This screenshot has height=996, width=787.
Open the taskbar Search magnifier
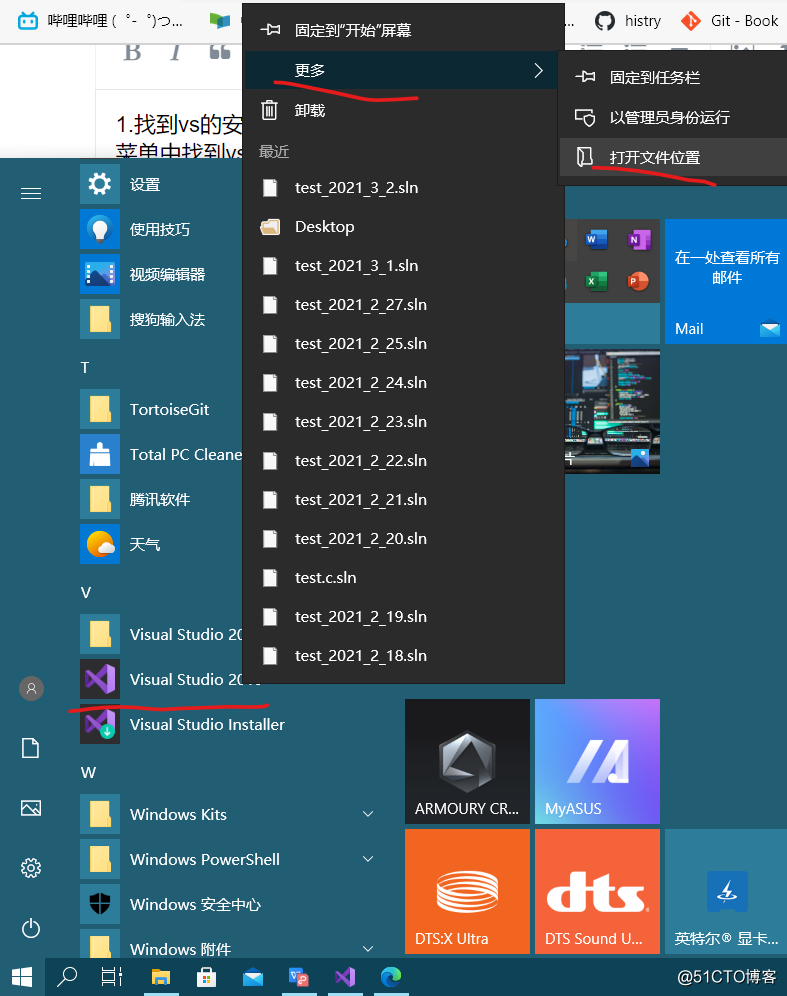click(x=67, y=977)
